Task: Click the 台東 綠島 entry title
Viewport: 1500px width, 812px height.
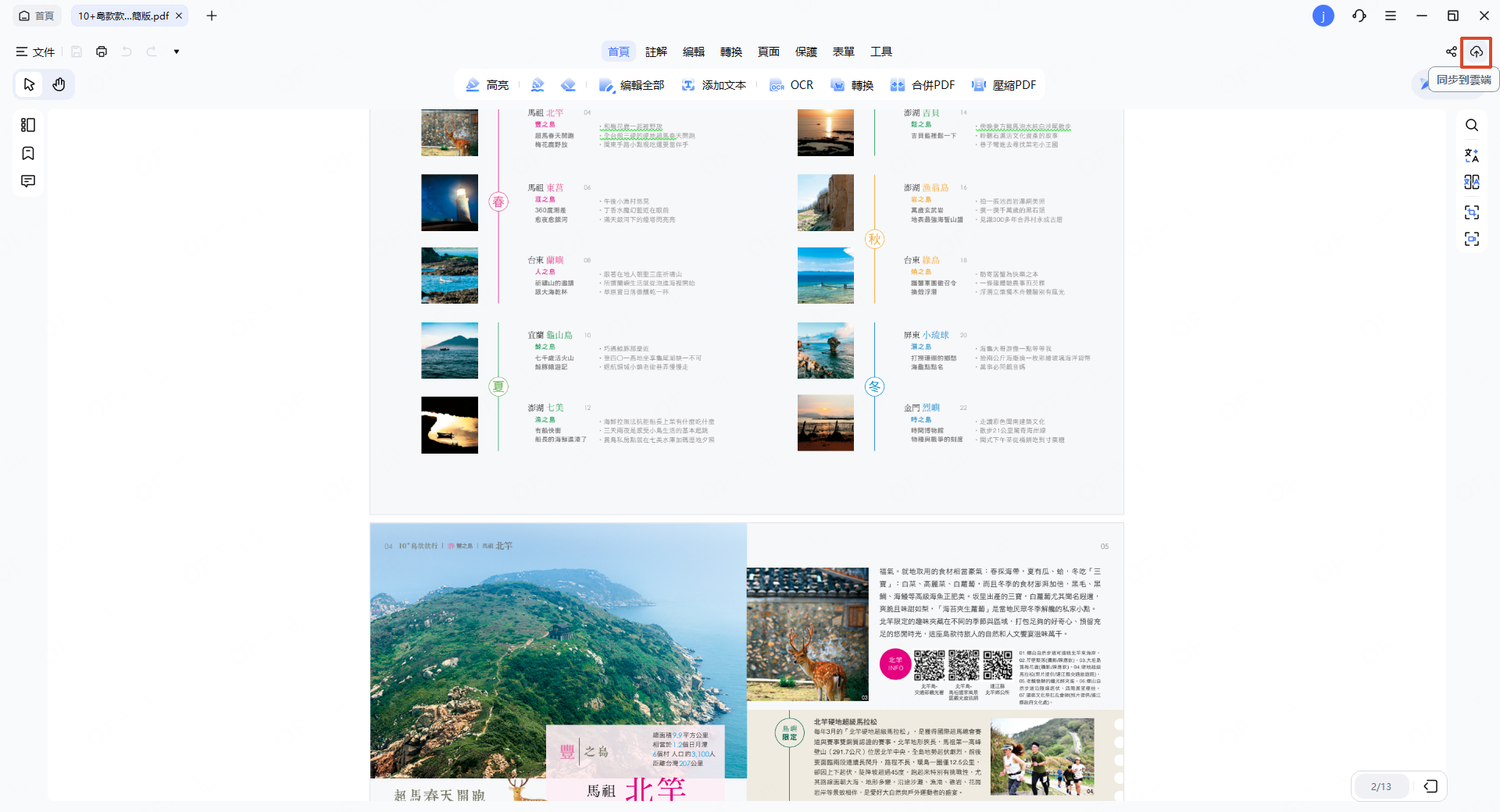Action: click(x=922, y=260)
